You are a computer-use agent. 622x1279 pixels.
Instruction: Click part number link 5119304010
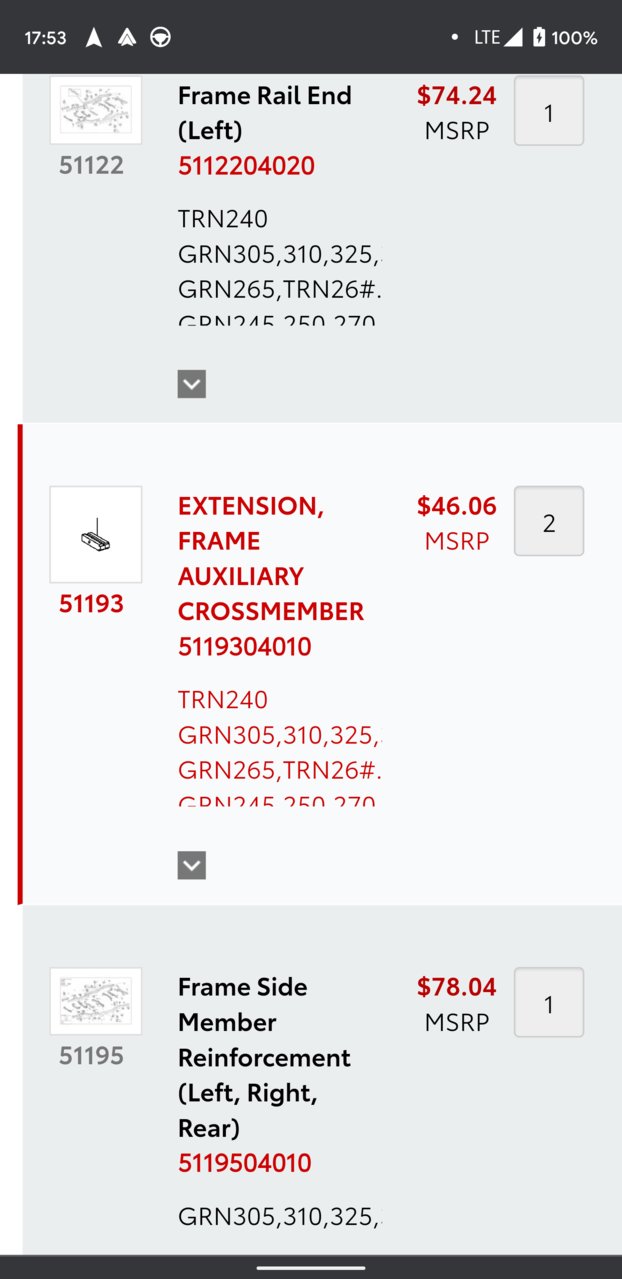pos(245,647)
